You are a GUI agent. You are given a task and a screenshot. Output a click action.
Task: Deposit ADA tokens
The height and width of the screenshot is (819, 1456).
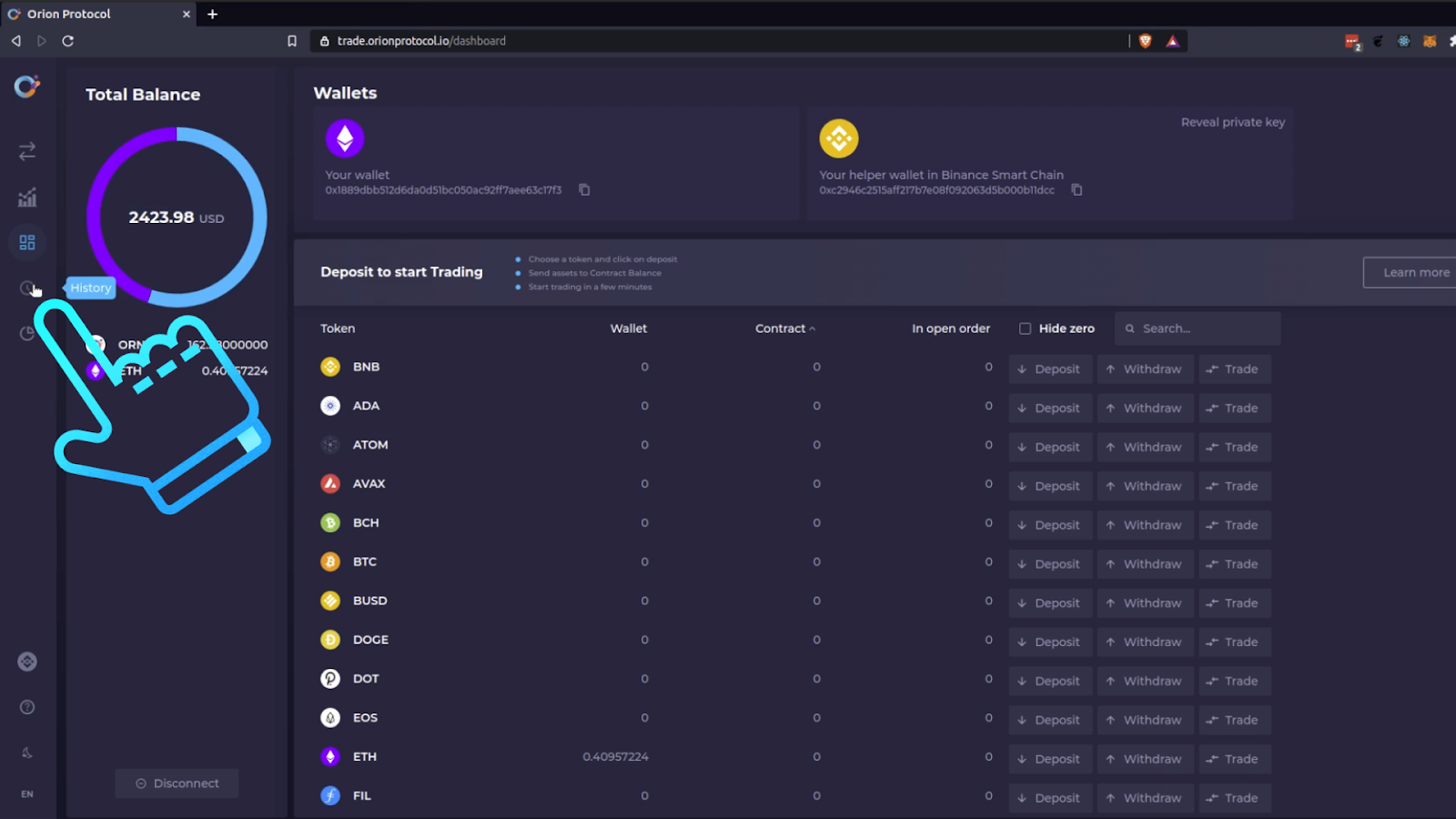[1050, 409]
